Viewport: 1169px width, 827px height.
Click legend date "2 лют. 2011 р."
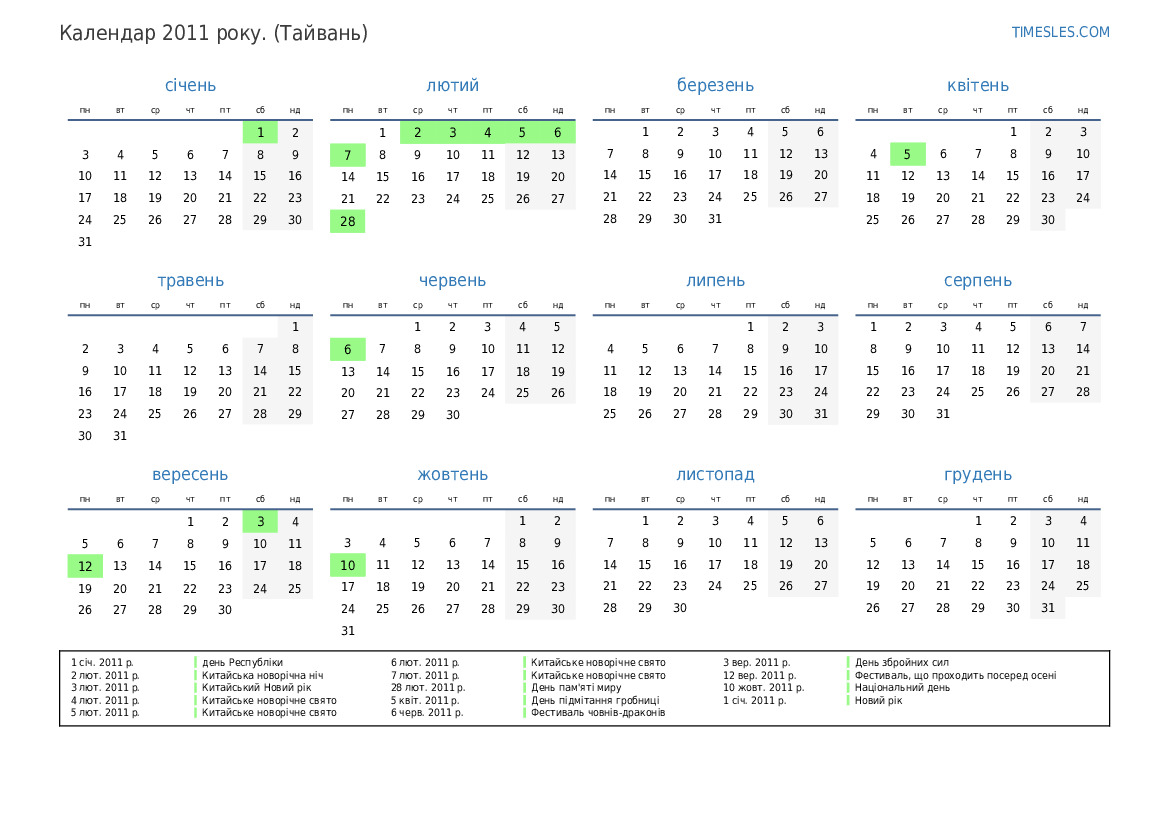tap(105, 676)
